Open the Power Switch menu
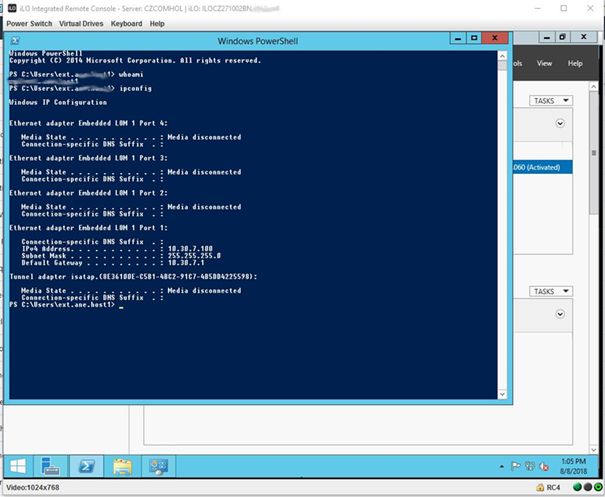Viewport: 605px width, 497px height. tap(29, 24)
